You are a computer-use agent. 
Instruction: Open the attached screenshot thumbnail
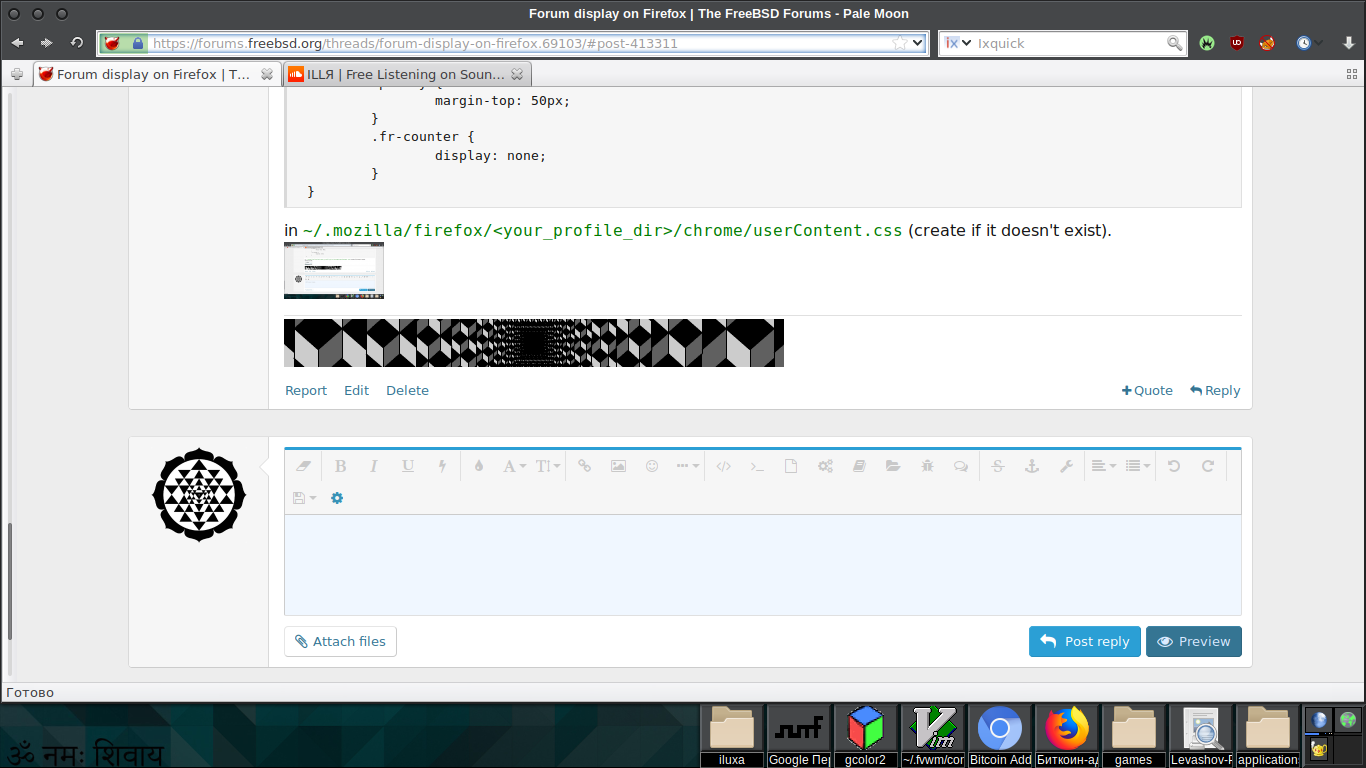(334, 270)
